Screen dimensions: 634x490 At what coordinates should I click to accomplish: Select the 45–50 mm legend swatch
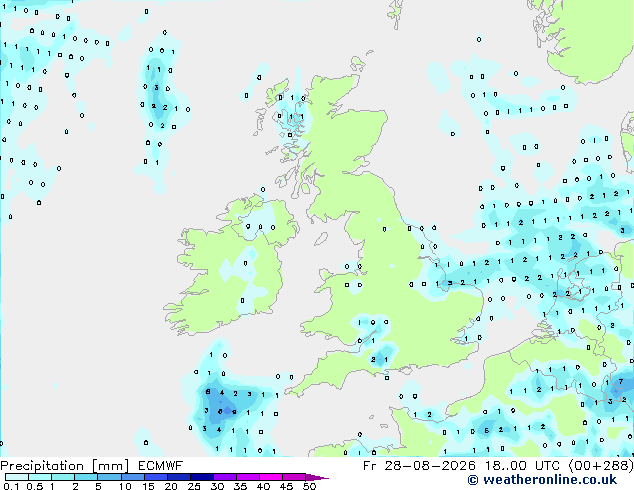294,477
